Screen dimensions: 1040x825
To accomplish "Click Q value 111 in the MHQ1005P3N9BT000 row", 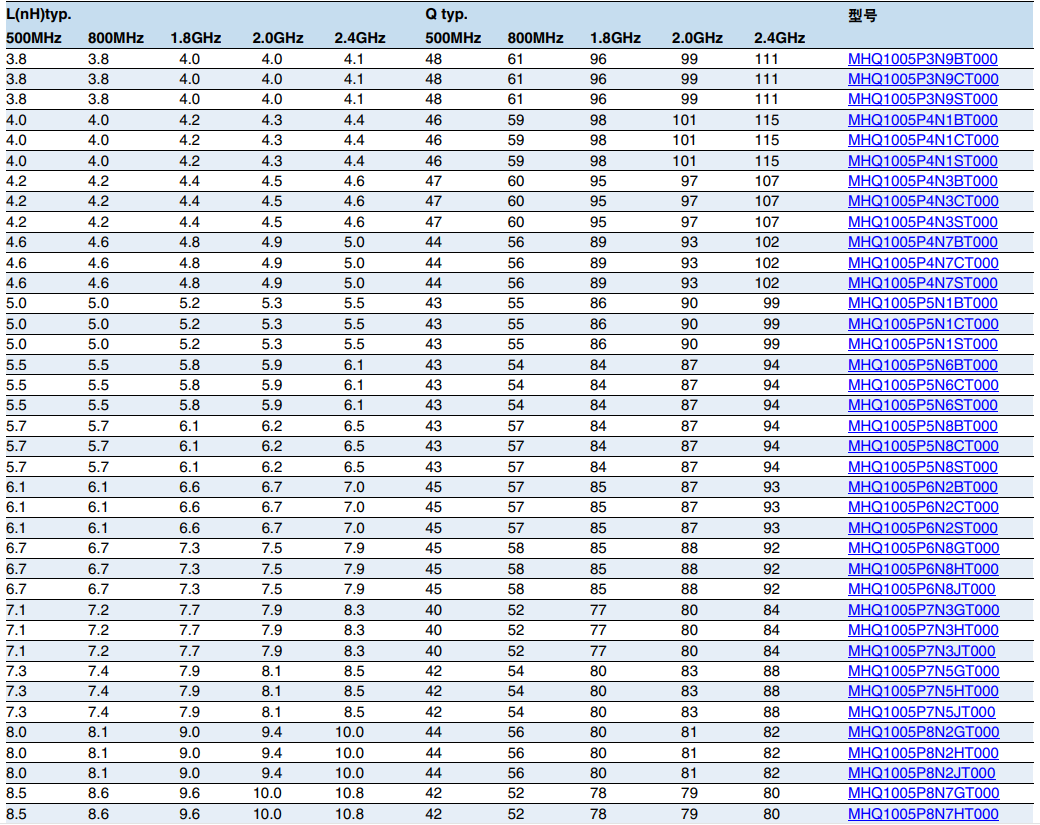I will coord(766,59).
